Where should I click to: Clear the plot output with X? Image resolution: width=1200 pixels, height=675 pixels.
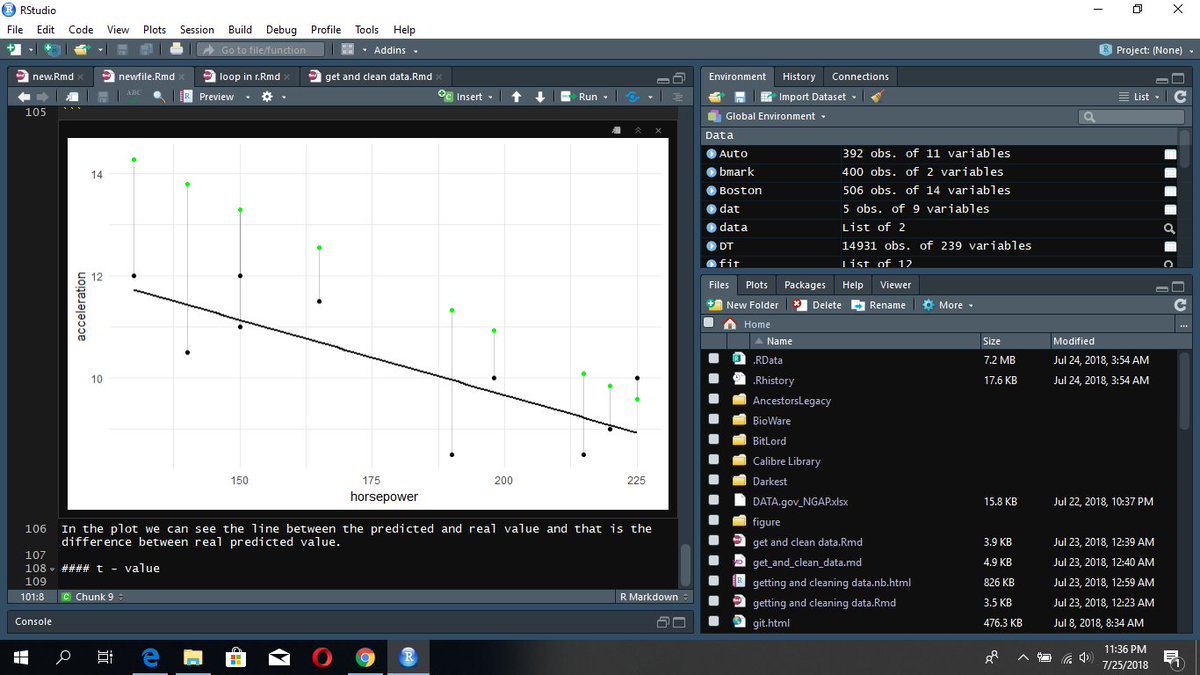(x=657, y=130)
